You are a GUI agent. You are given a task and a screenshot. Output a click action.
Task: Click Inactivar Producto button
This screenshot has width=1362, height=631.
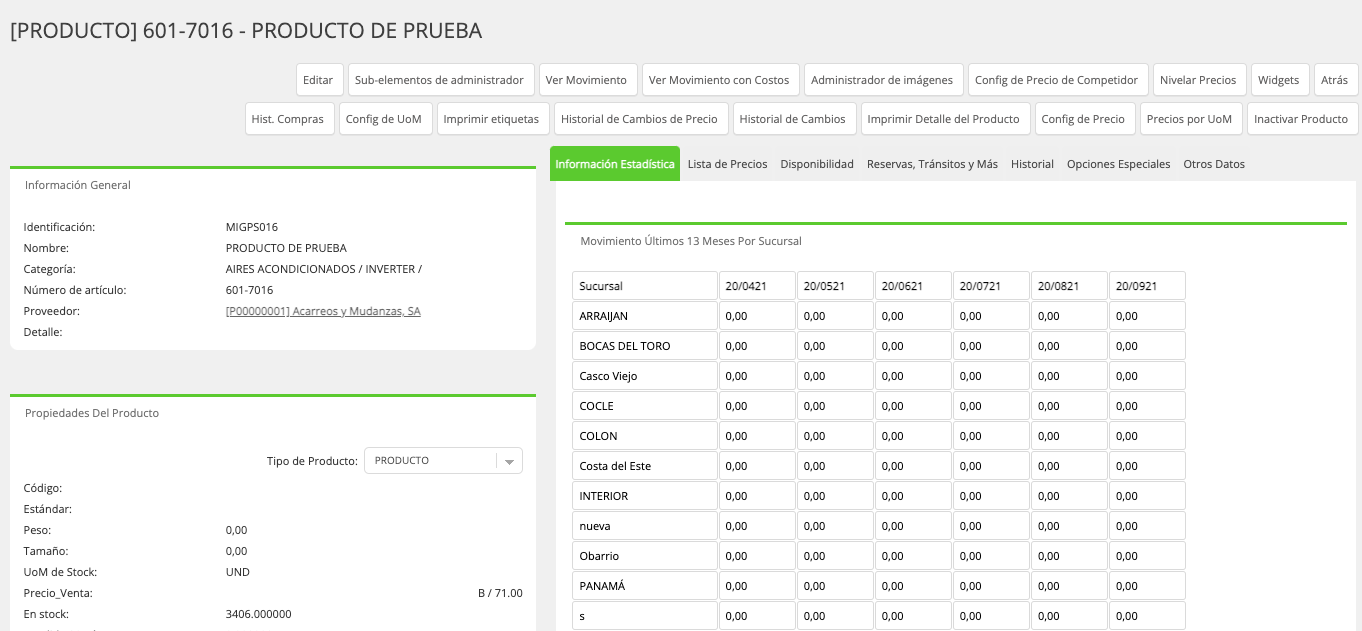1301,119
